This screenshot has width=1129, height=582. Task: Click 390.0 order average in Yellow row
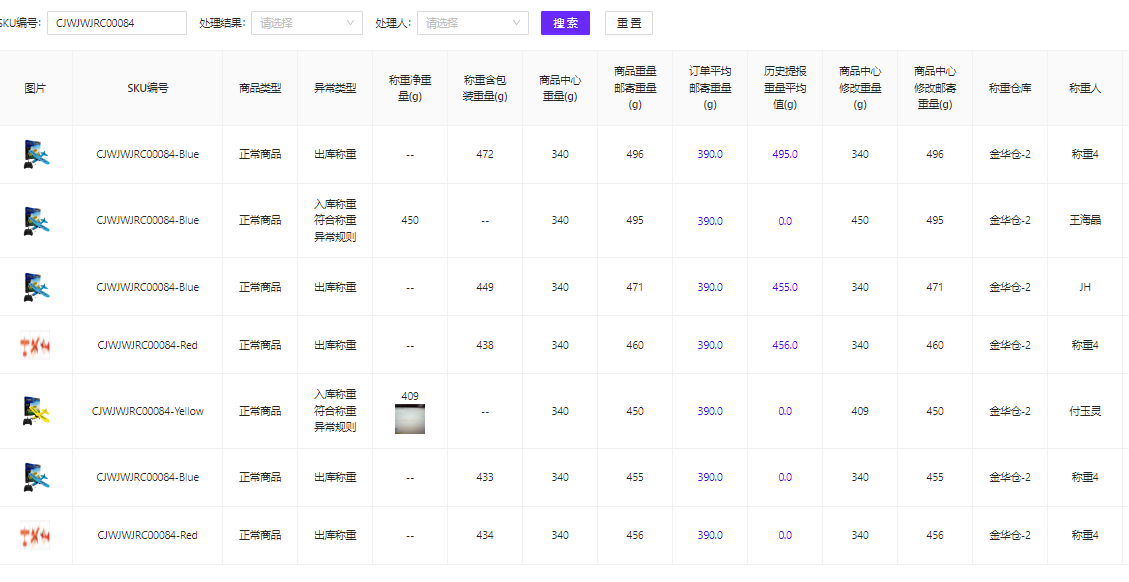pyautogui.click(x=710, y=411)
